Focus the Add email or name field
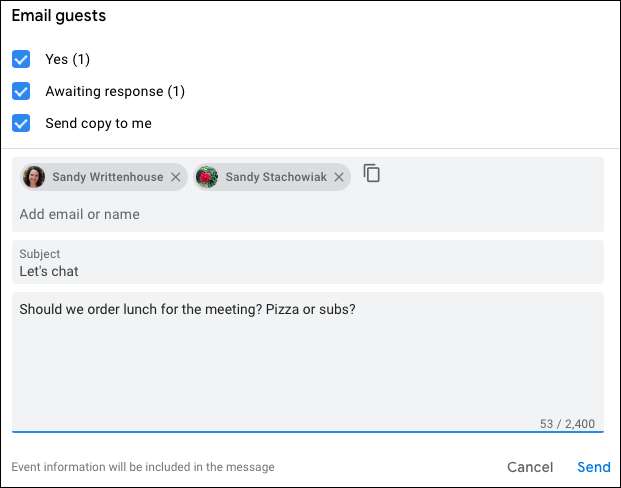621x488 pixels. pyautogui.click(x=200, y=214)
